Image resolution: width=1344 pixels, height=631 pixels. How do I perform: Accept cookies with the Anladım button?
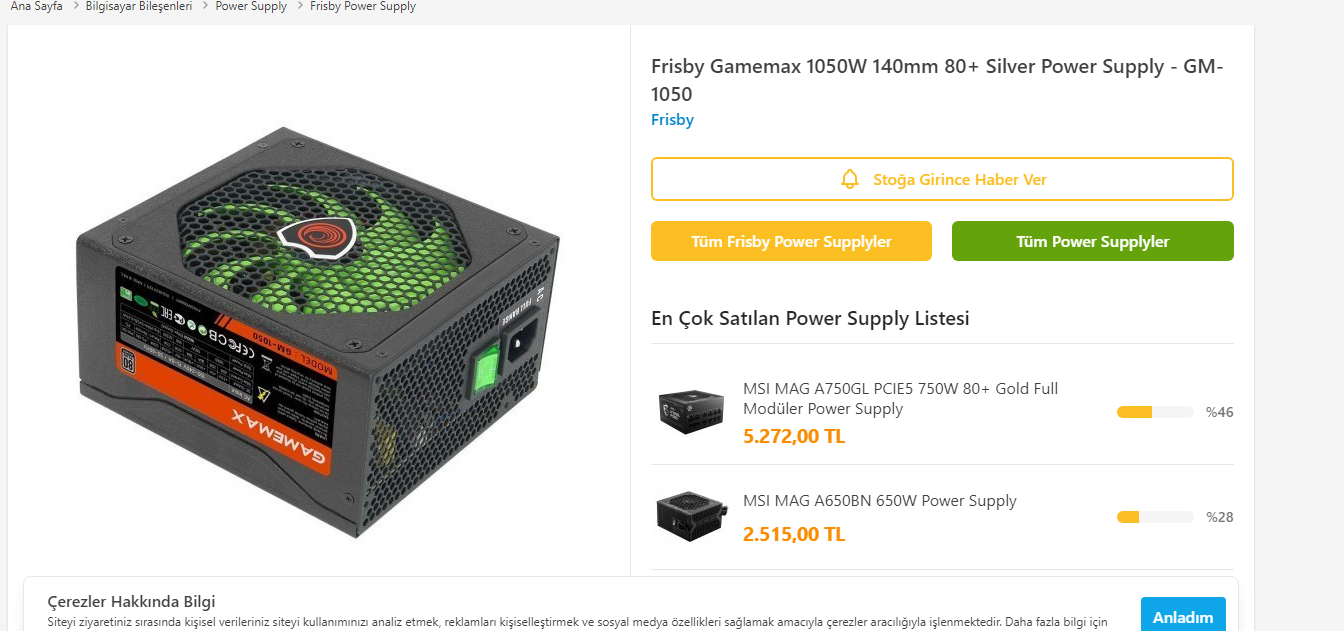pos(1183,617)
